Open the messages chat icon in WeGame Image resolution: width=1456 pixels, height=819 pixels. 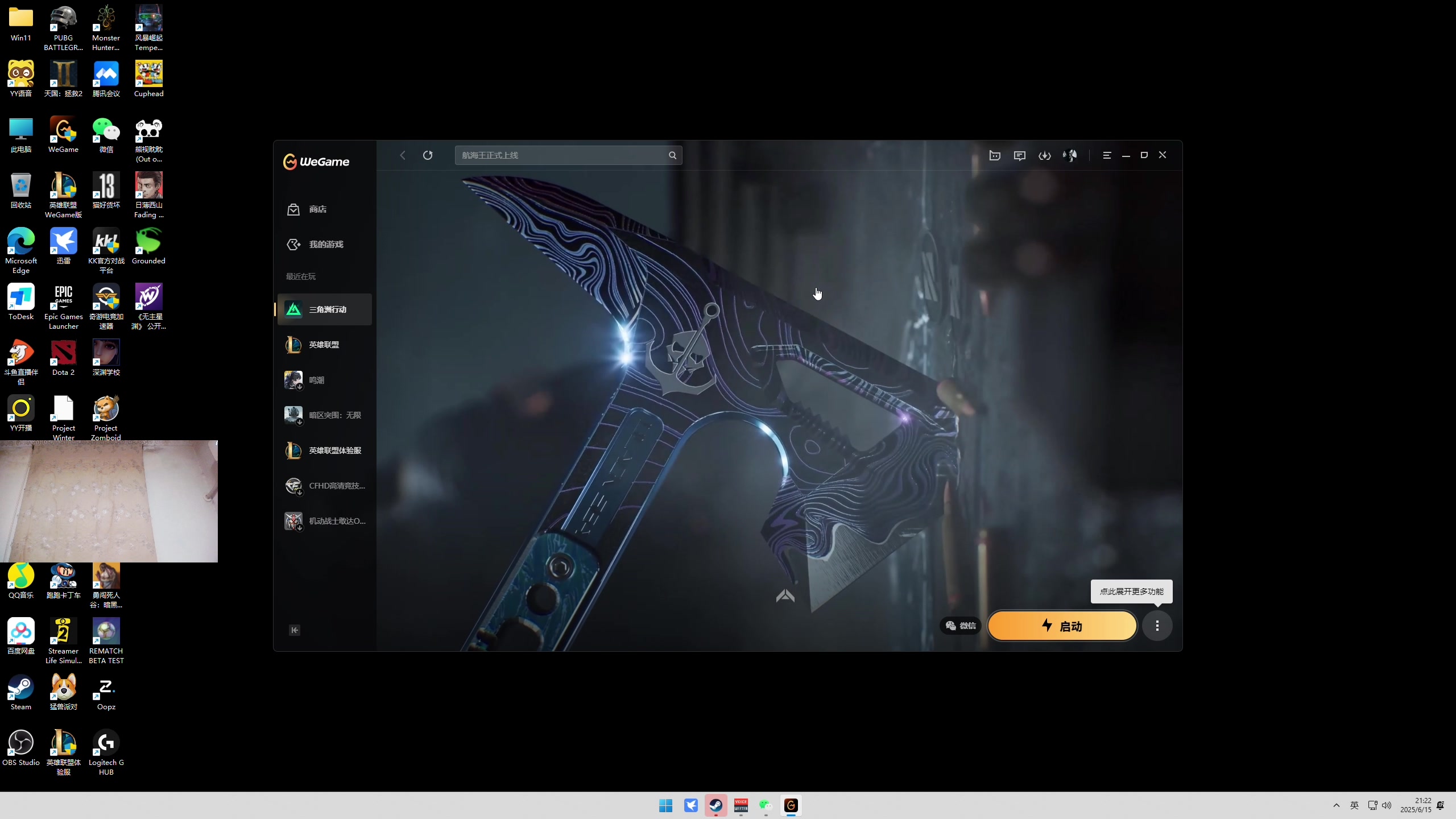[1020, 155]
